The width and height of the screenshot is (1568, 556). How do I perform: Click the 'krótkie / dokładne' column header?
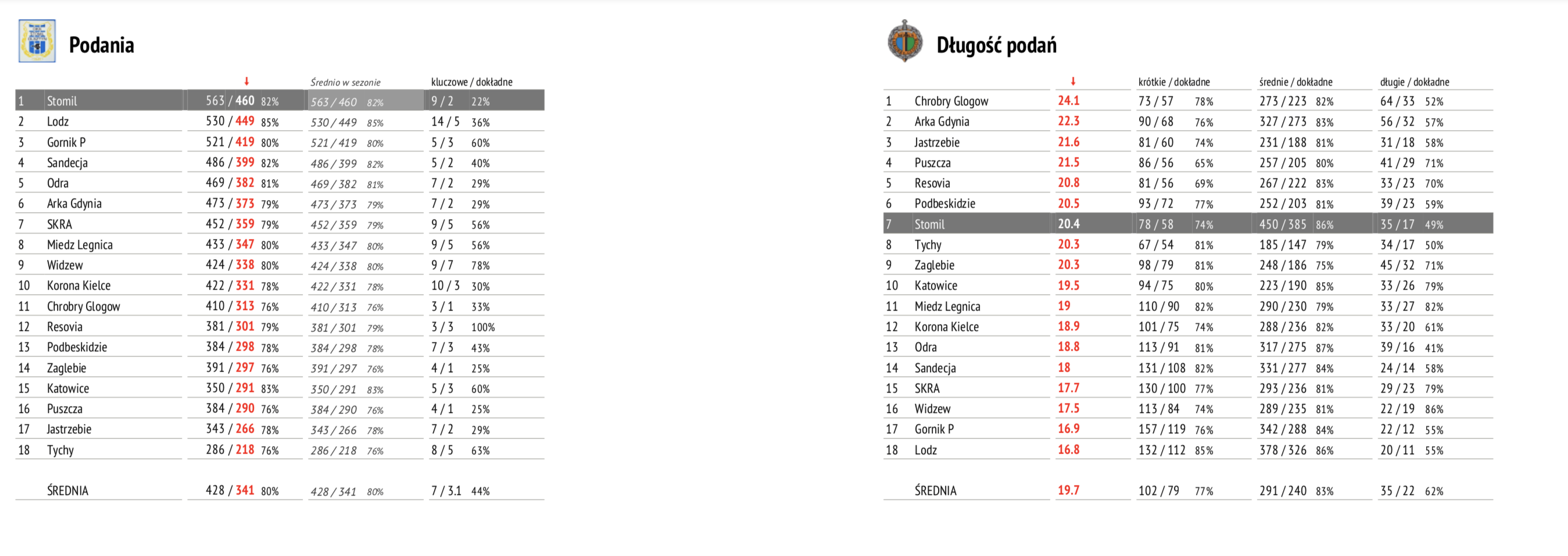1174,81
